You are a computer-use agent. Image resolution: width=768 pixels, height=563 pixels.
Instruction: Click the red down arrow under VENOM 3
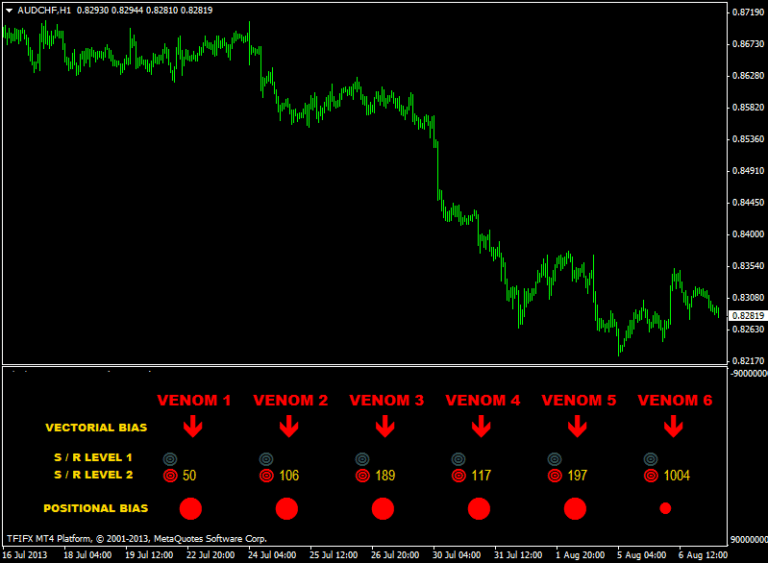pyautogui.click(x=384, y=428)
